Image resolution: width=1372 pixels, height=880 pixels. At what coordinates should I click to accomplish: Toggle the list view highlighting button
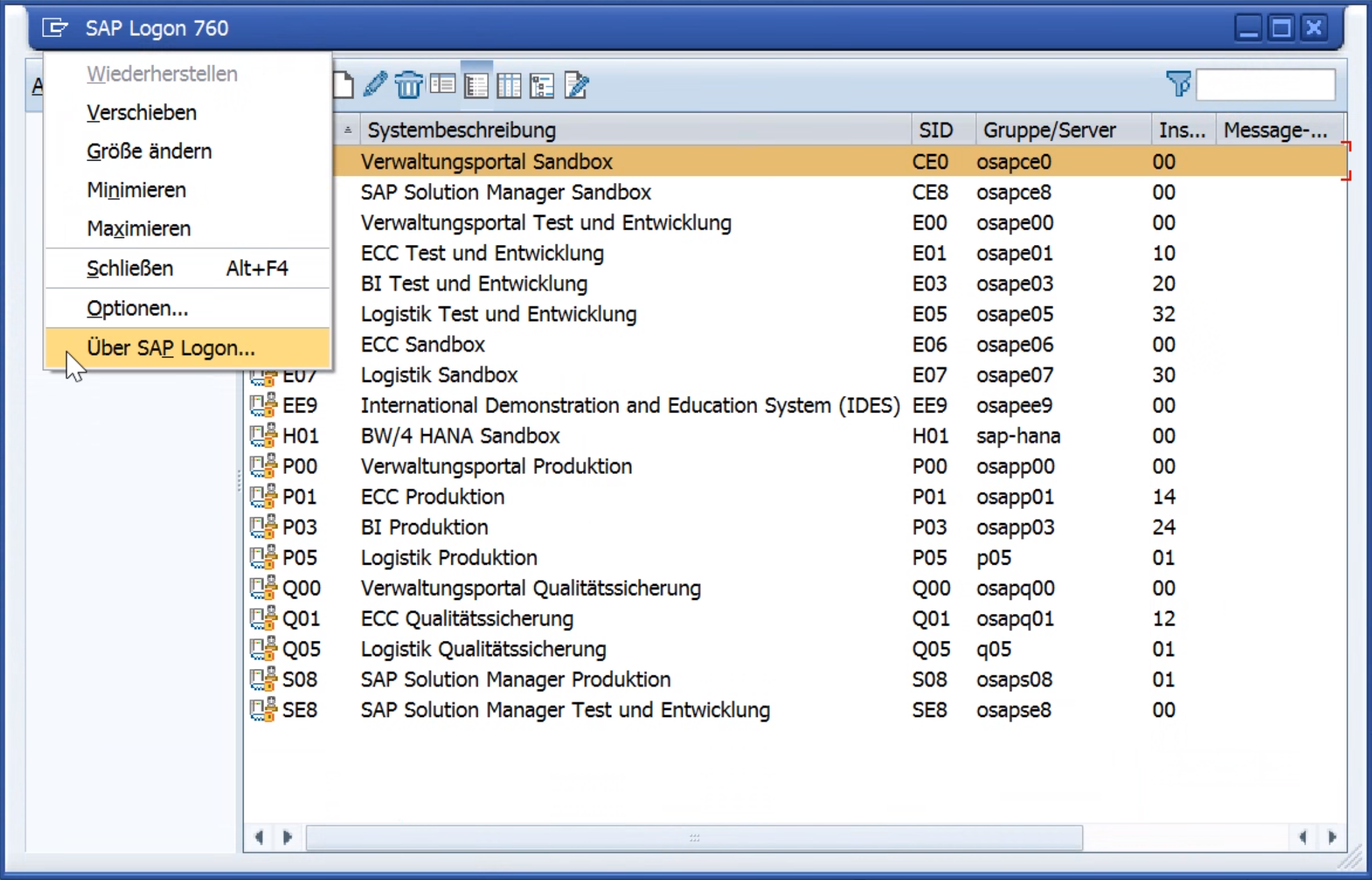(476, 84)
